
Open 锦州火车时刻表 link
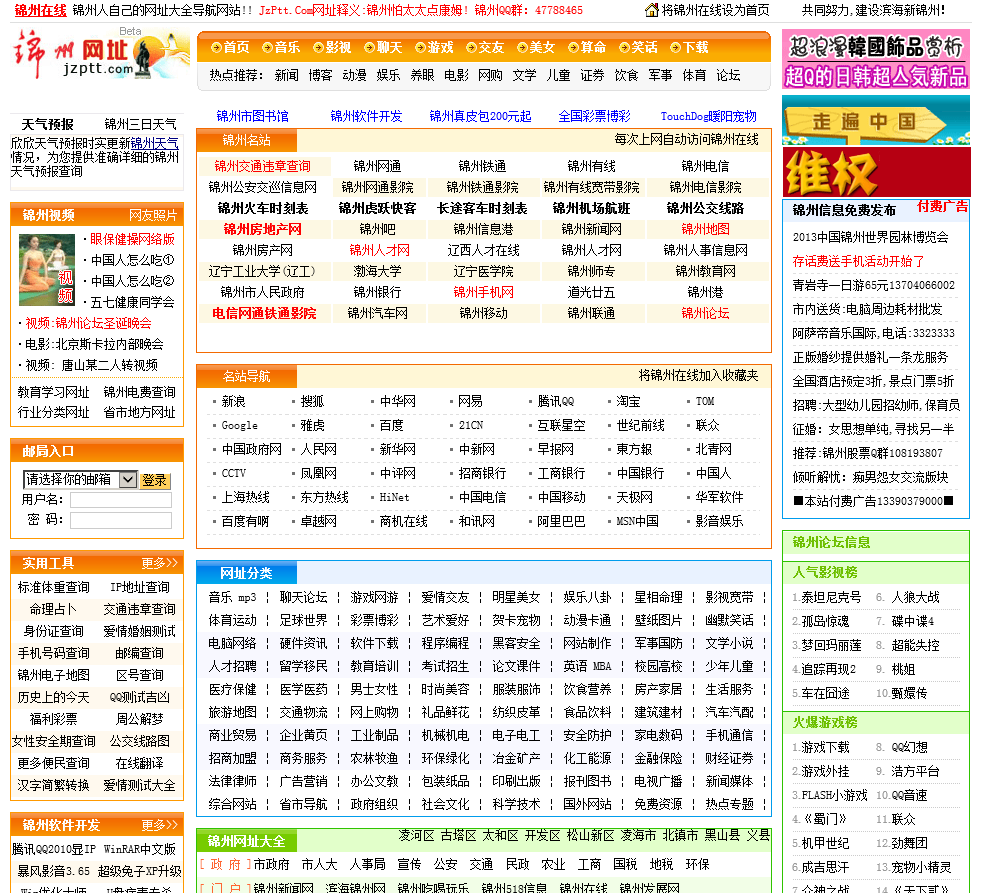(262, 209)
